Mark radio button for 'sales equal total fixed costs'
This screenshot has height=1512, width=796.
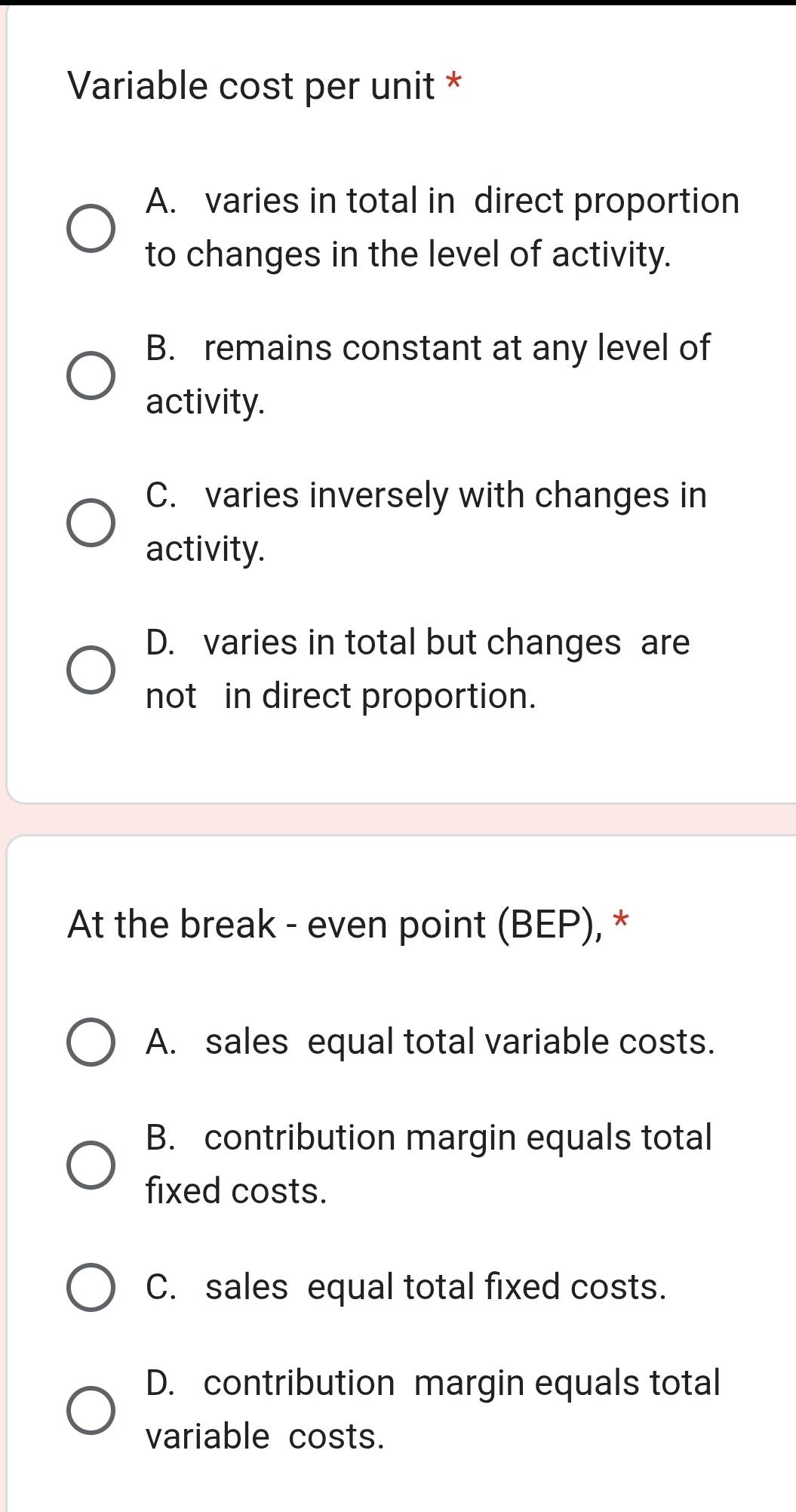coord(91,1288)
